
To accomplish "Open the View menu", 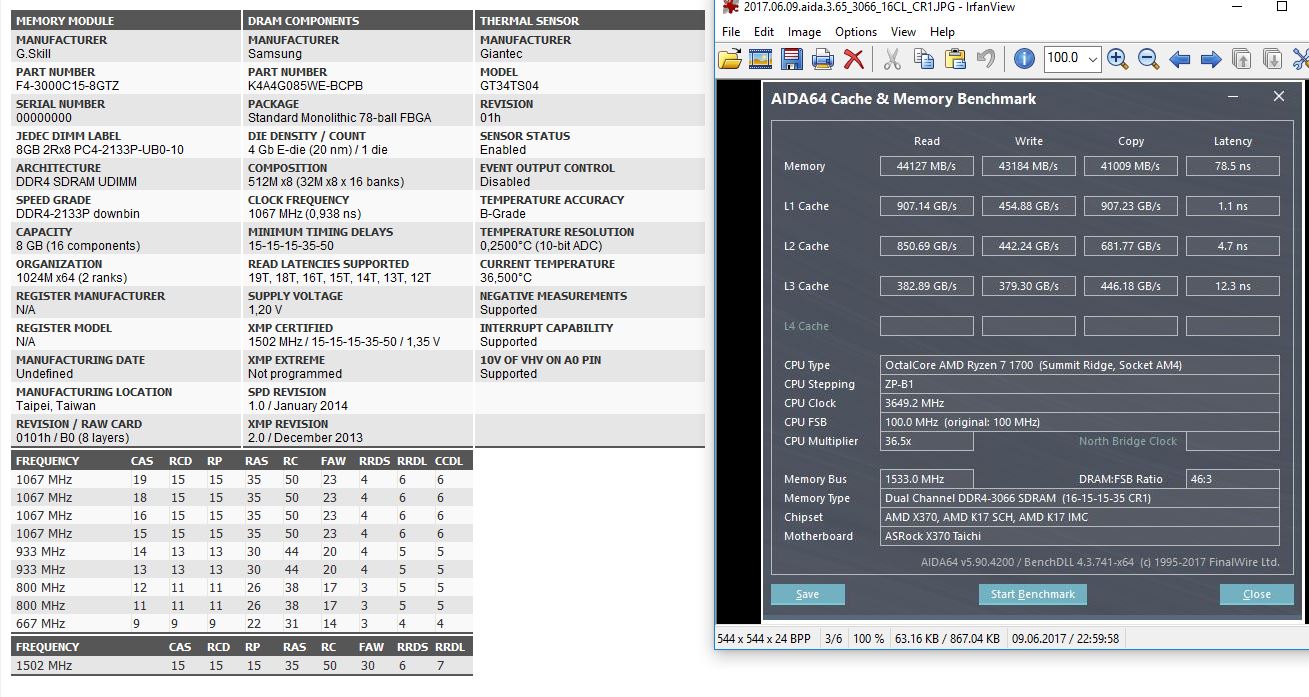I will pyautogui.click(x=903, y=32).
